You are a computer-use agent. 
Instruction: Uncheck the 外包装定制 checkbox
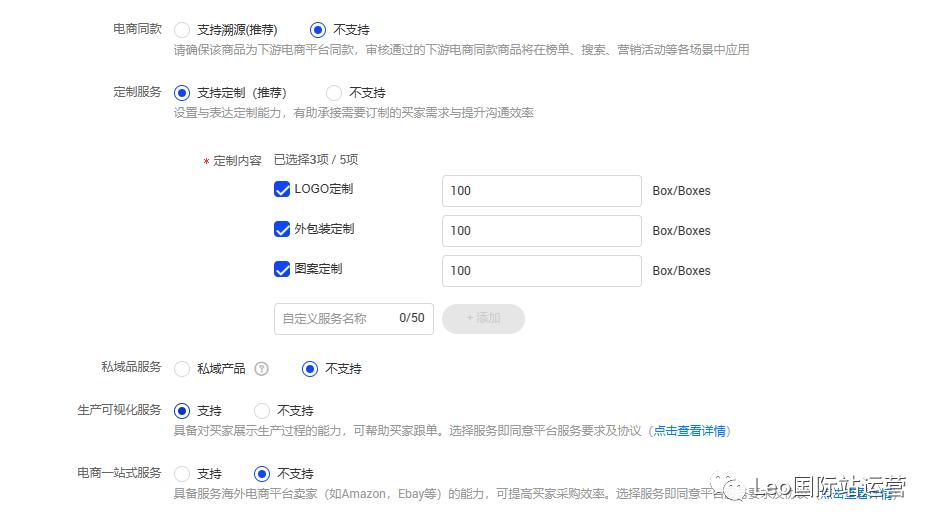pos(282,229)
